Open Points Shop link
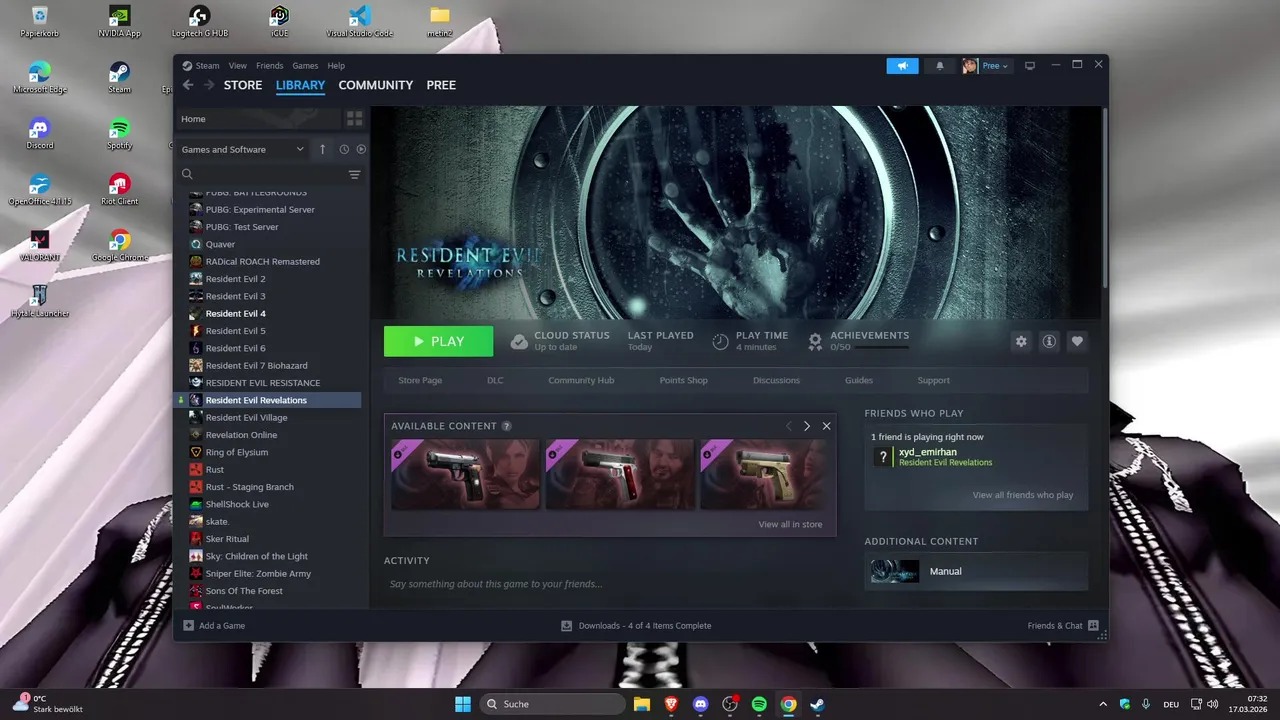 point(683,380)
